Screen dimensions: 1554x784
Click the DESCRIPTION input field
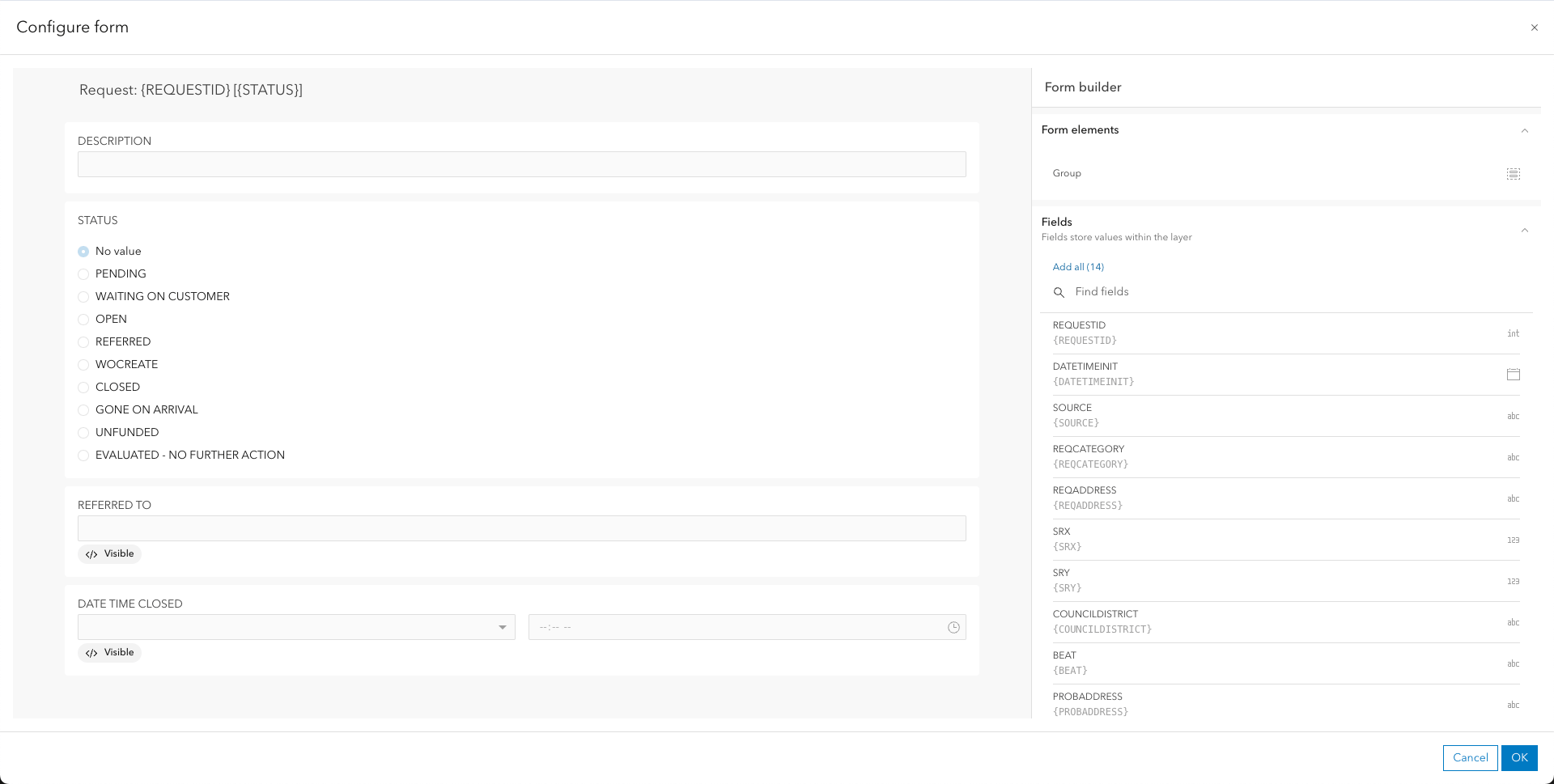pos(521,163)
